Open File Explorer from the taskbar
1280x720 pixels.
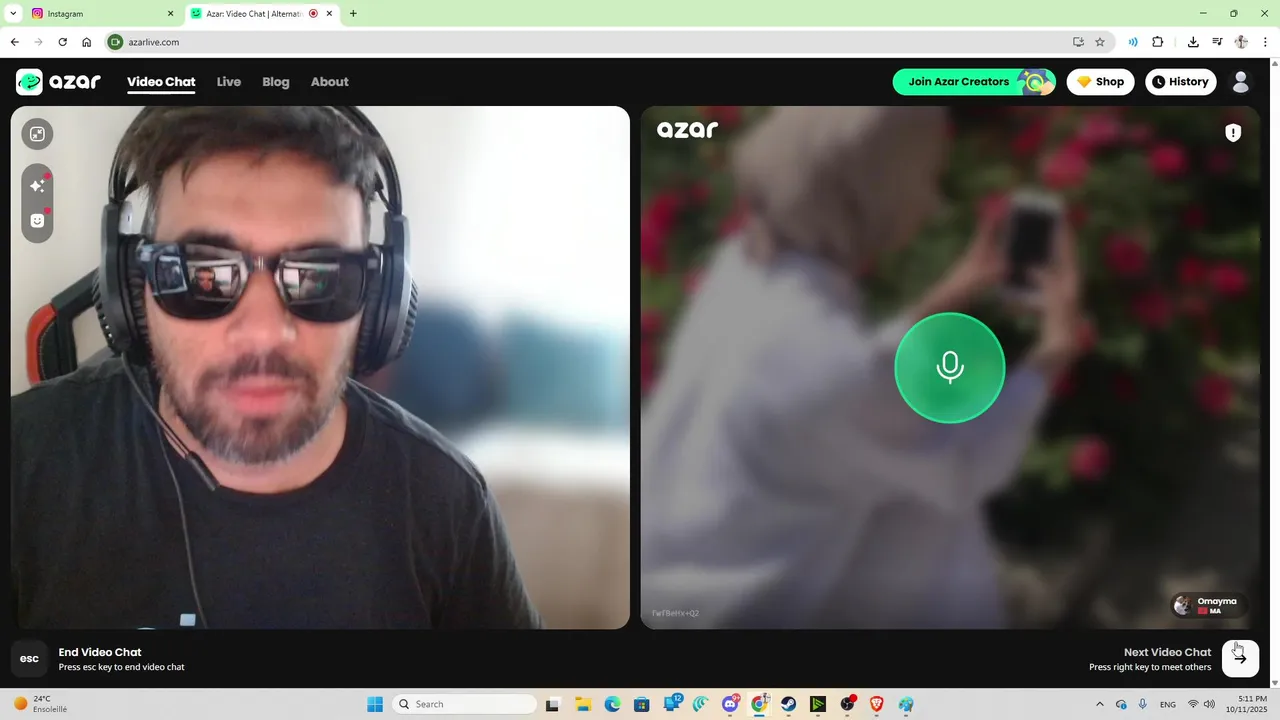tap(582, 704)
